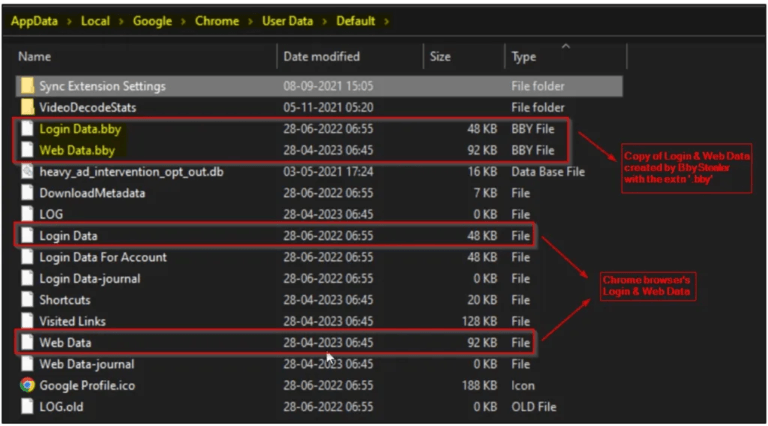Select the VideoDecodeStats folder name

tap(88, 107)
